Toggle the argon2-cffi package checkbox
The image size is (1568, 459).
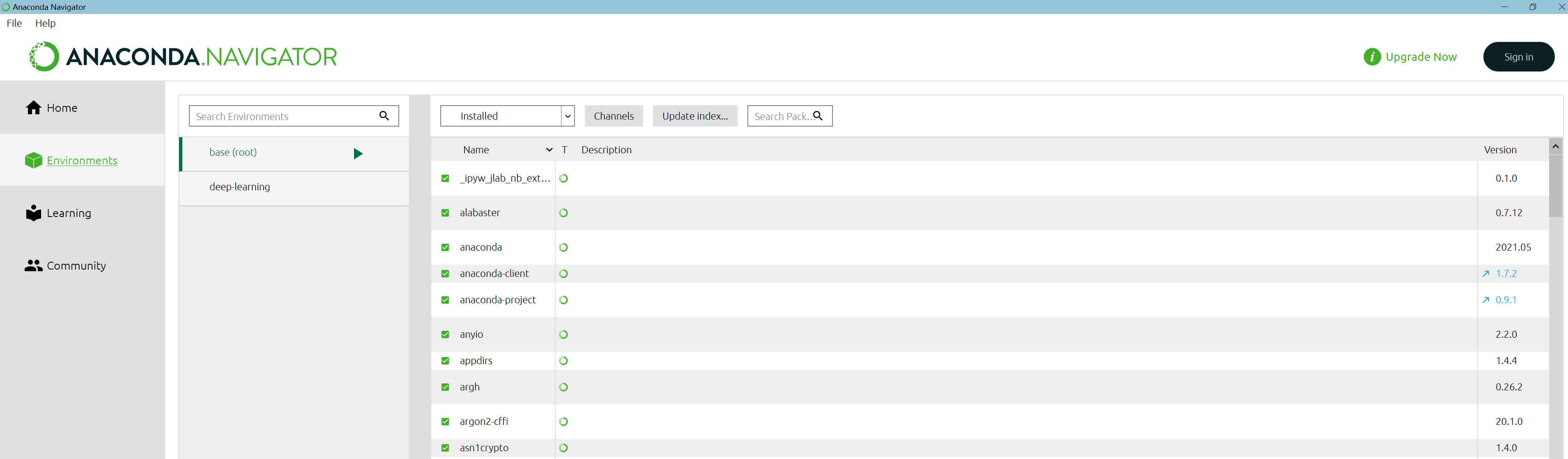coord(445,421)
